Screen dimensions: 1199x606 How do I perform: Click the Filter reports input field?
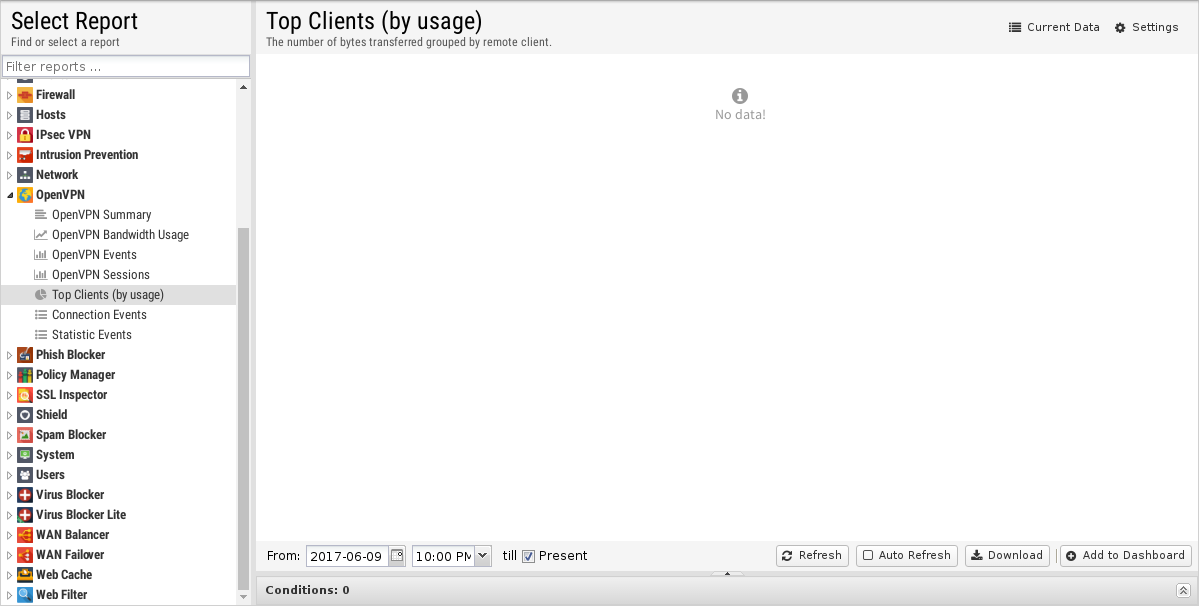tap(126, 66)
